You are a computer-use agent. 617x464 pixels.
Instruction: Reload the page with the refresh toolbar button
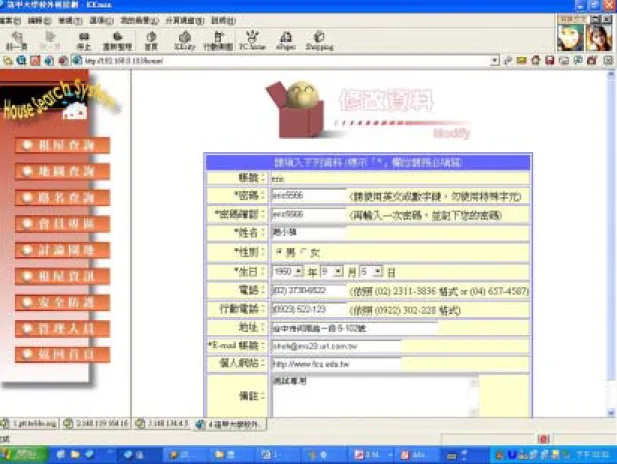(117, 41)
